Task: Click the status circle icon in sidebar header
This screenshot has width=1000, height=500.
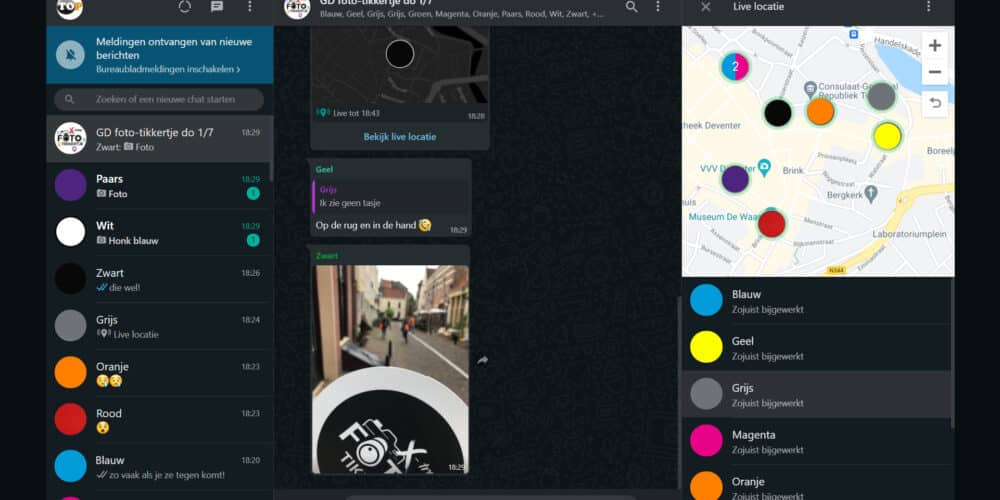Action: point(184,7)
